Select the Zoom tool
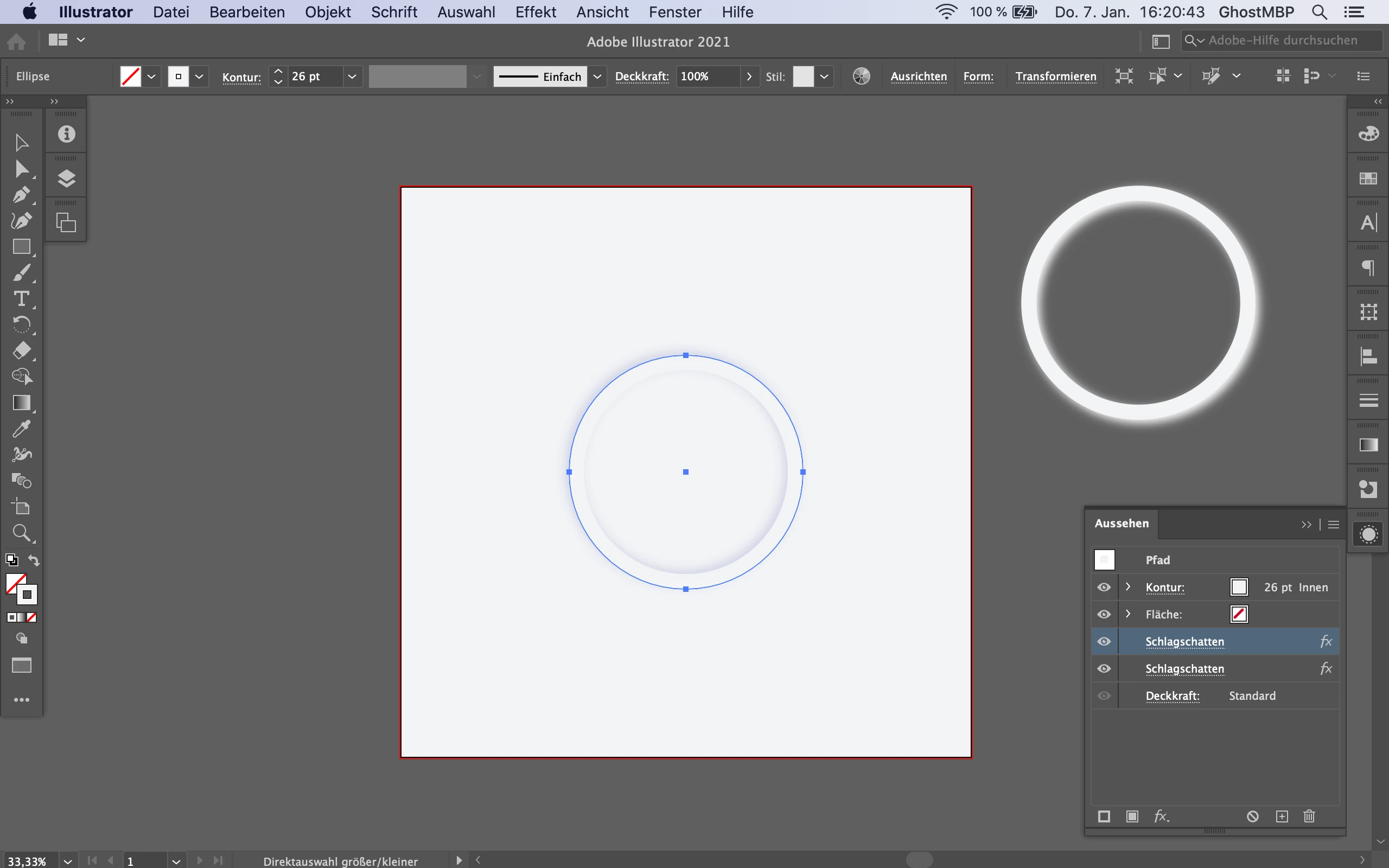Screen dimensions: 1389x868 point(21,533)
